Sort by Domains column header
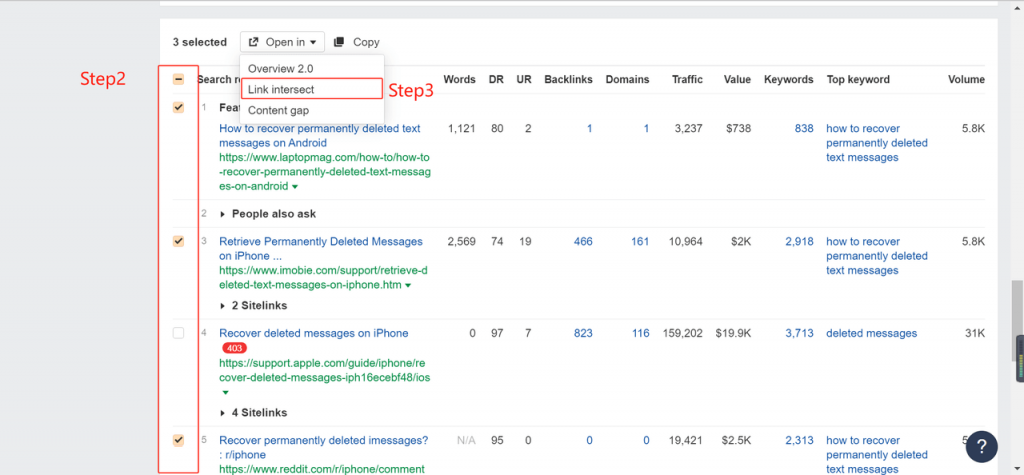 click(x=627, y=80)
